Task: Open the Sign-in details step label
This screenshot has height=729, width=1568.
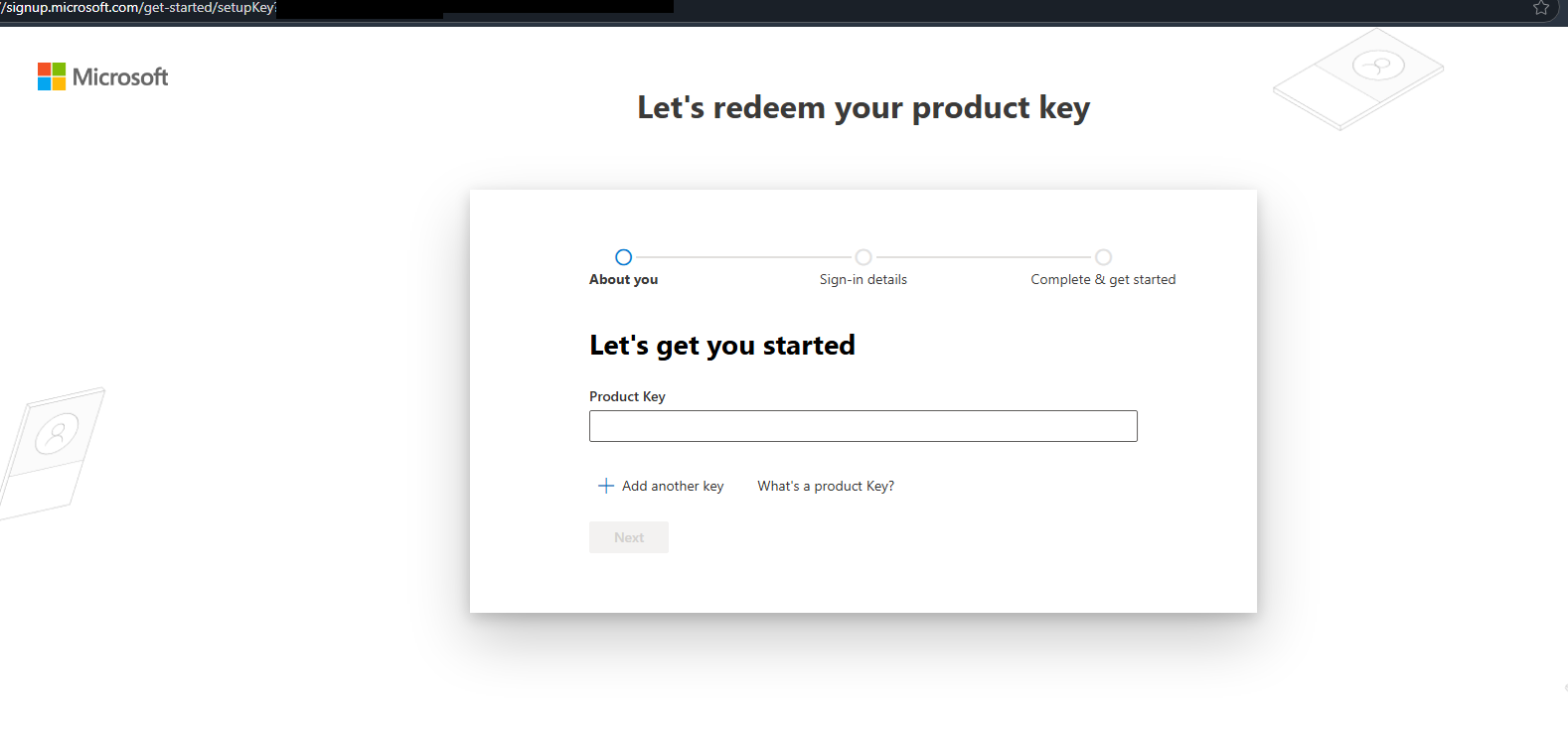Action: [863, 279]
